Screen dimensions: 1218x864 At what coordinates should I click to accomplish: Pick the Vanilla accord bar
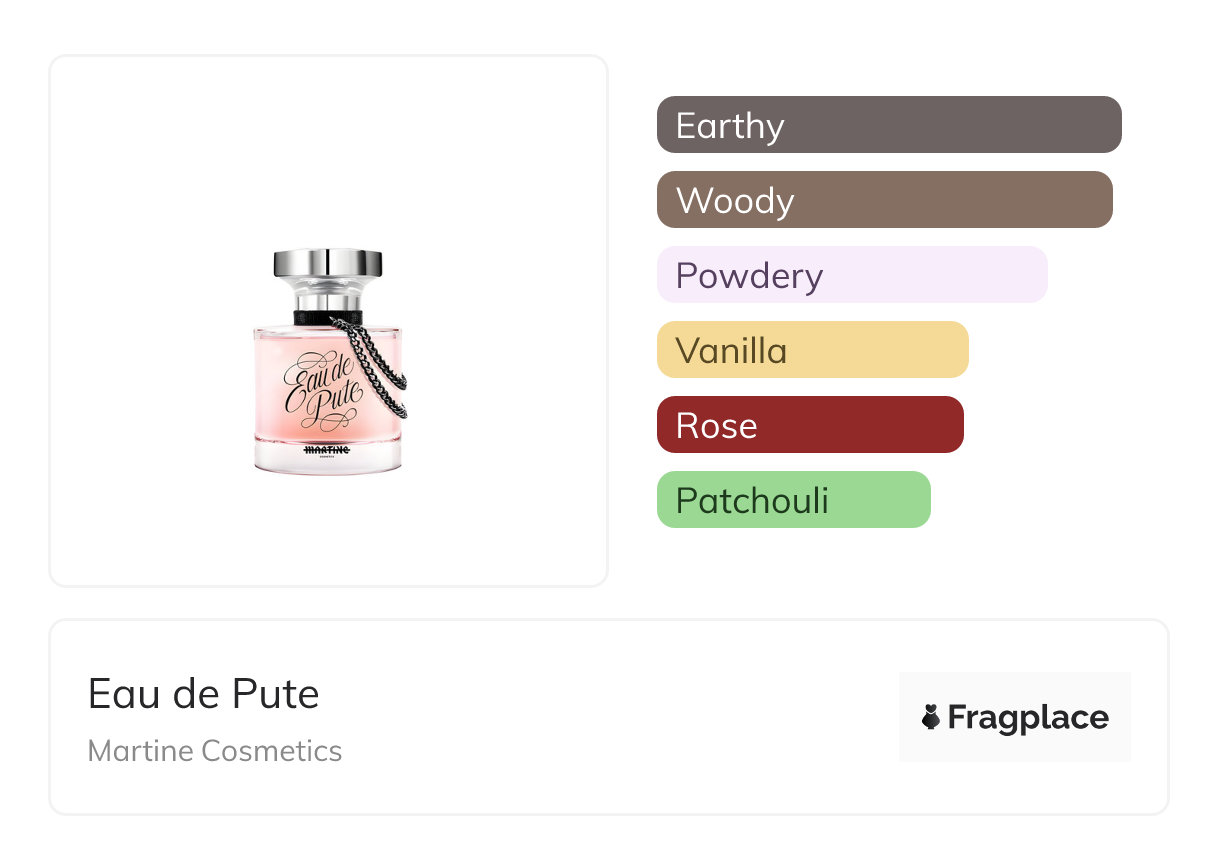click(x=812, y=350)
